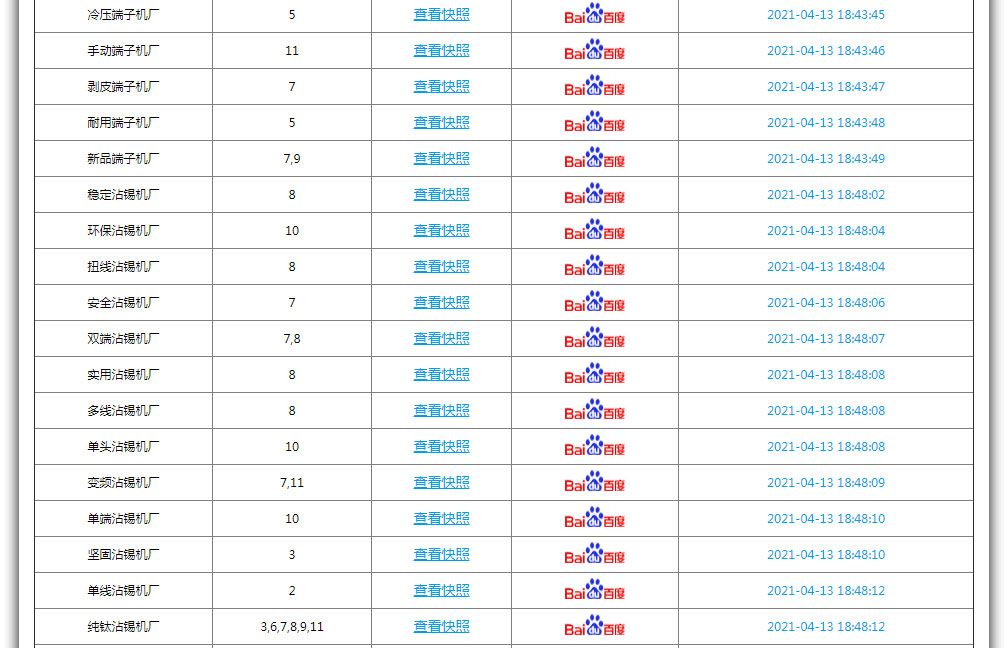
Task: Click the keyword 安全沾锡机厂
Action: pos(123,302)
